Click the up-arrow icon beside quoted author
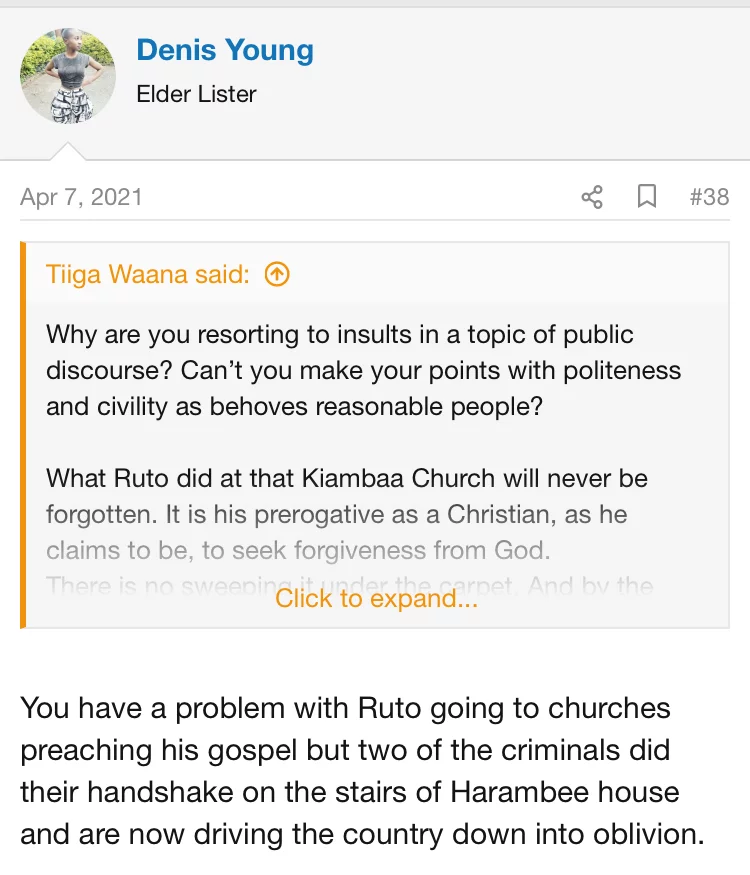The image size is (750, 875). tap(277, 274)
